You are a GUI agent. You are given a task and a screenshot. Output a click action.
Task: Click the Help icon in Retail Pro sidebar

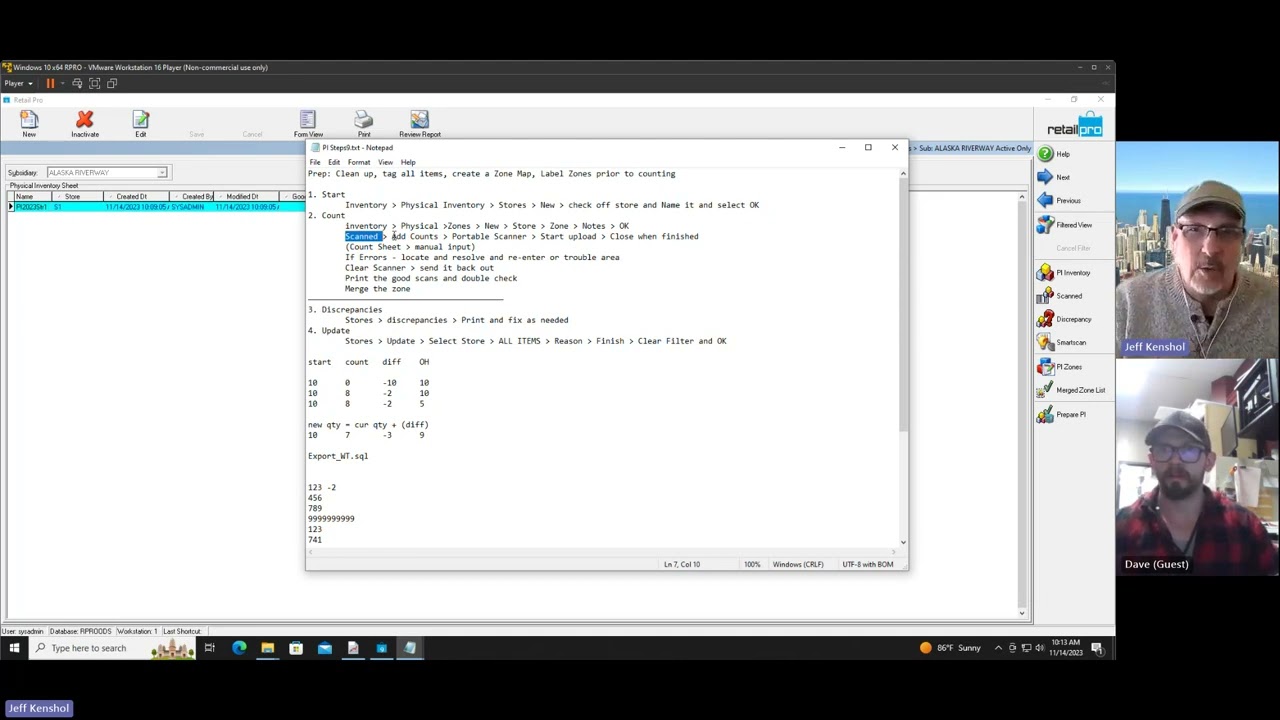tap(1054, 154)
